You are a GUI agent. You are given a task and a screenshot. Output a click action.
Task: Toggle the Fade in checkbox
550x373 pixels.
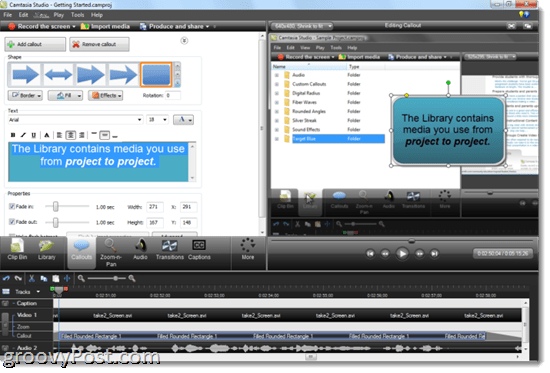[12, 206]
